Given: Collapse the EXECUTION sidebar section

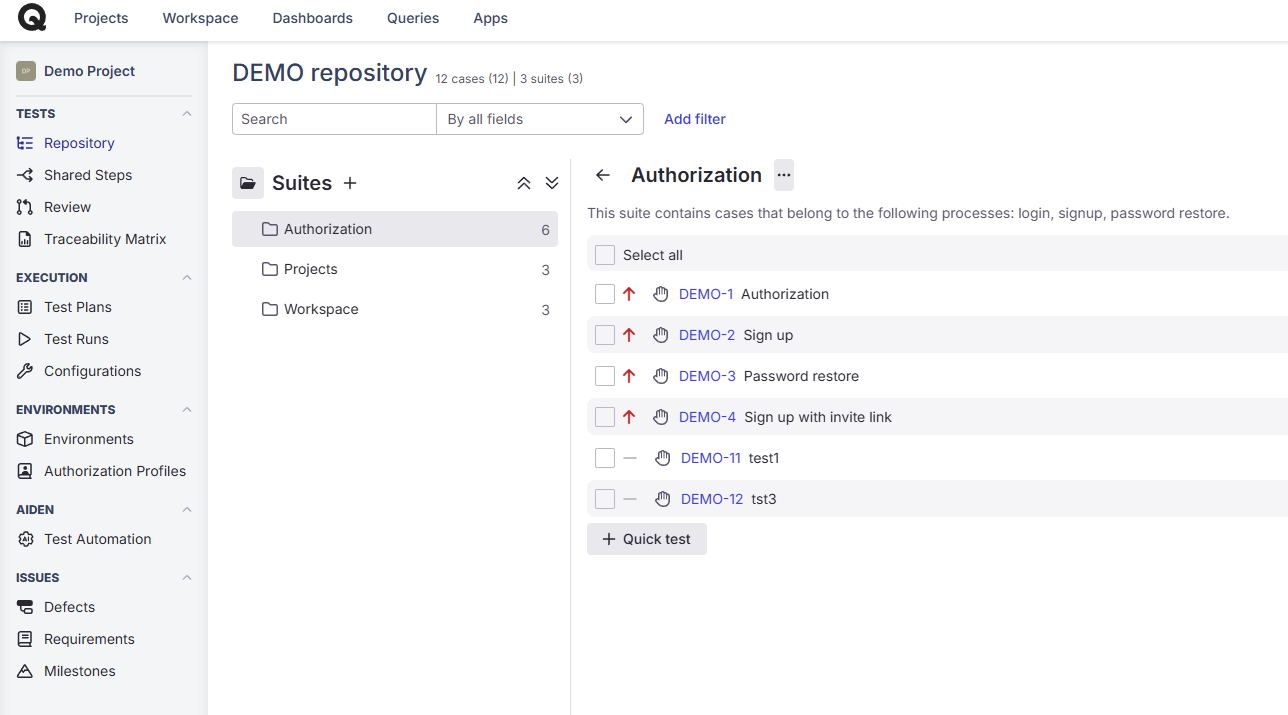Looking at the screenshot, I should click(186, 278).
